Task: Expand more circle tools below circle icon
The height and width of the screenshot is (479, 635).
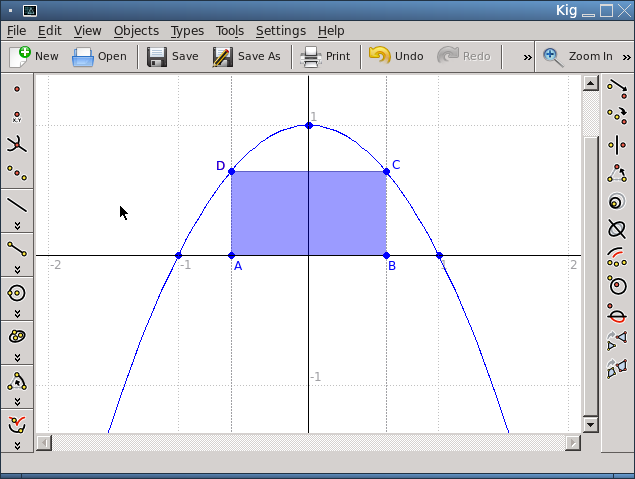Action: [x=17, y=313]
